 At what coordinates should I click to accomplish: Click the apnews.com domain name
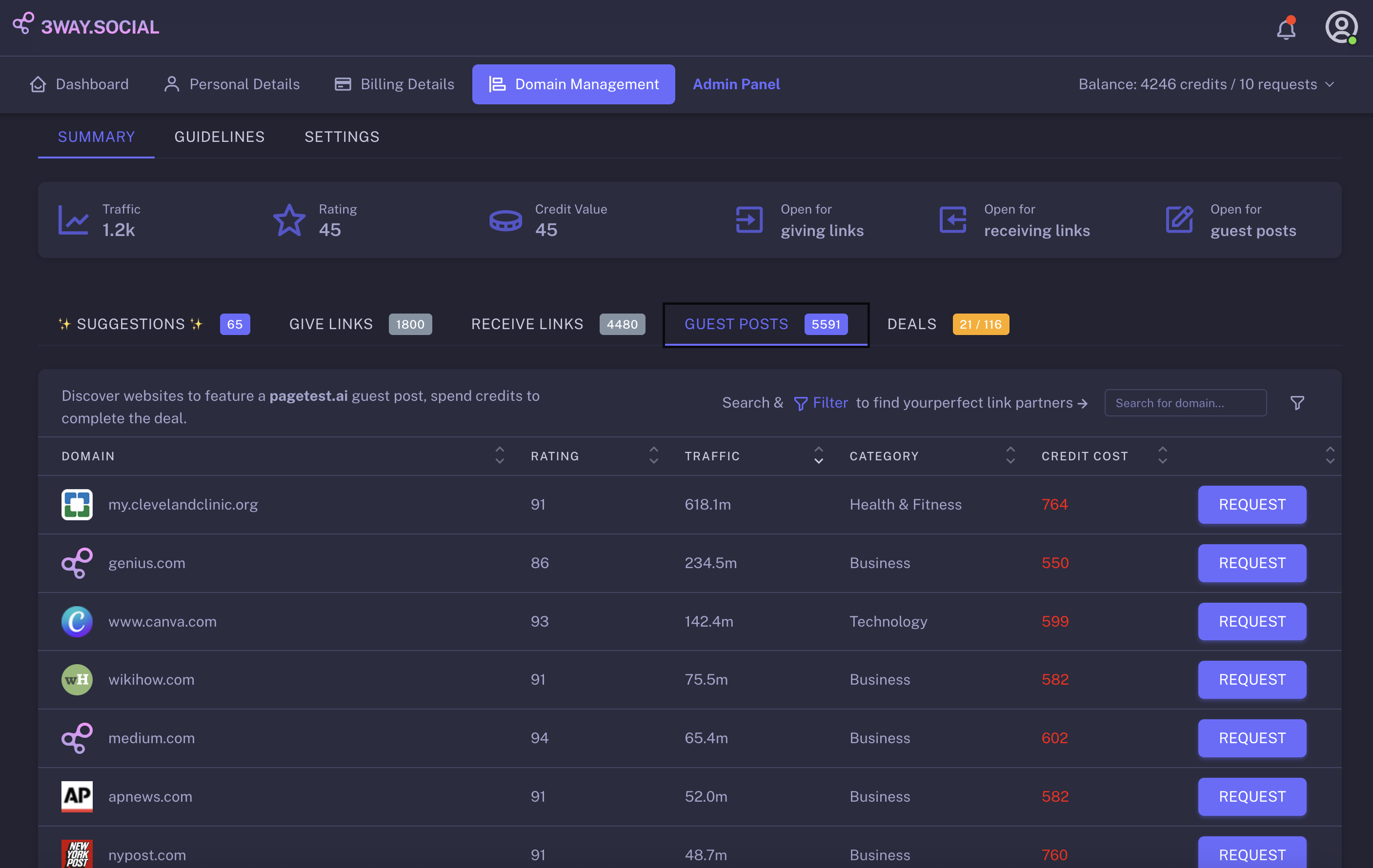click(x=150, y=797)
